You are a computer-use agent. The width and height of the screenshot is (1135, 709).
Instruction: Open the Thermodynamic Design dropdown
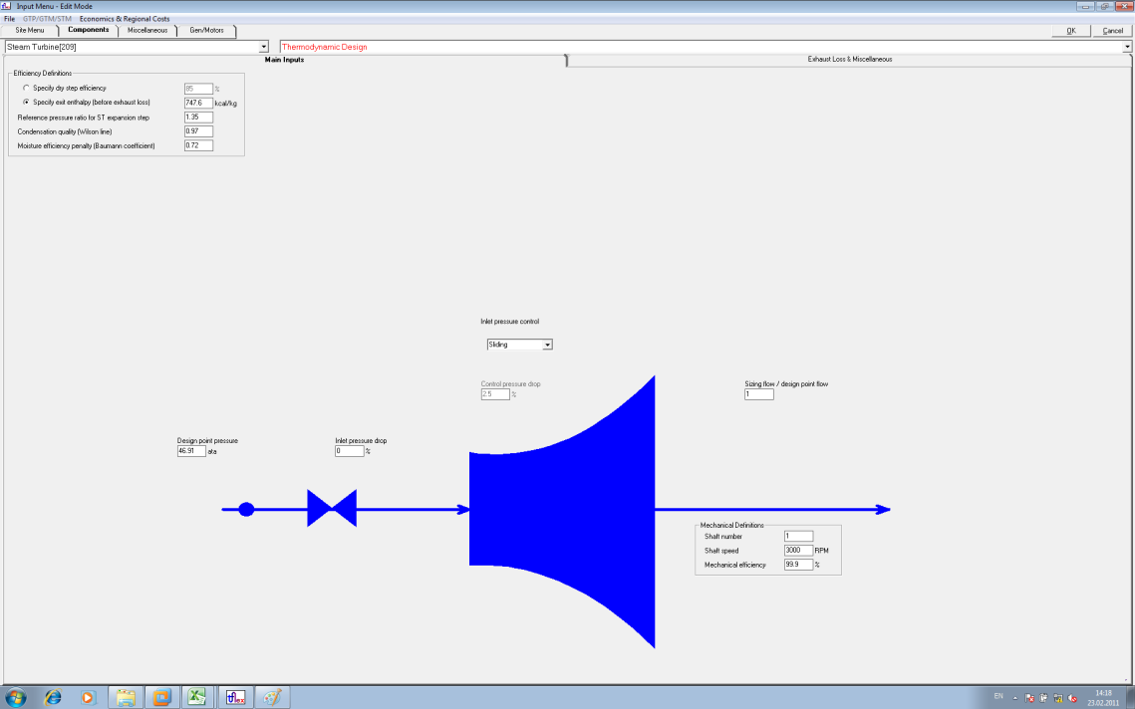[1127, 47]
